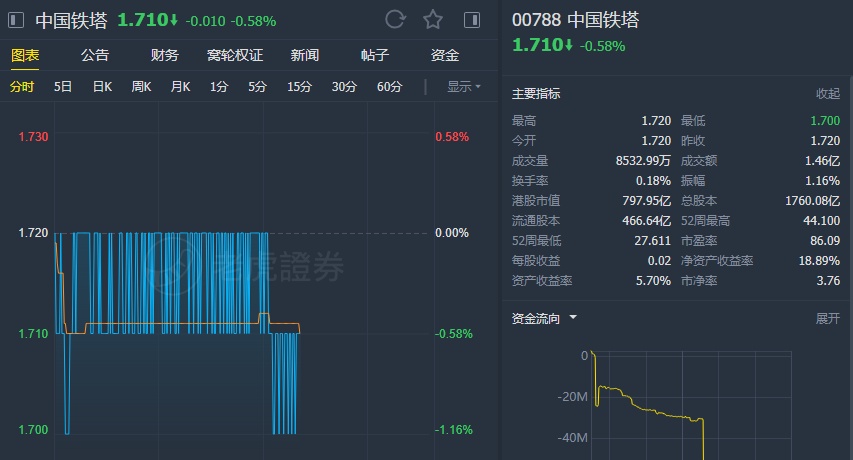Switch chart to 5日 view

tap(63, 87)
